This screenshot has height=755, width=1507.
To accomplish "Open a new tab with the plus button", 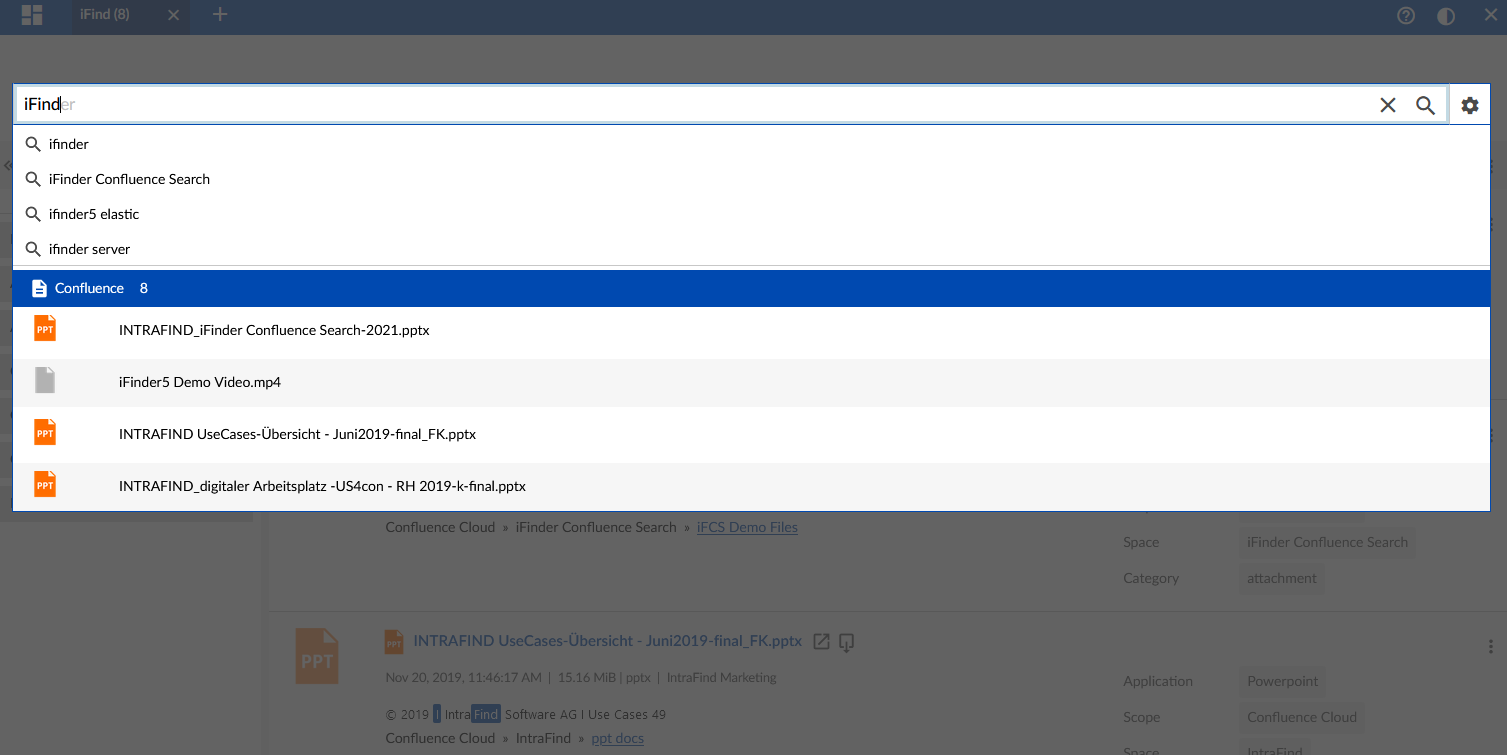I will [x=220, y=16].
